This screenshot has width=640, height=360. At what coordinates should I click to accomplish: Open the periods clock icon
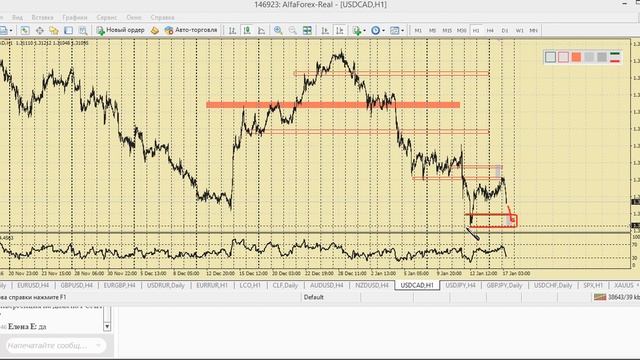click(x=376, y=30)
